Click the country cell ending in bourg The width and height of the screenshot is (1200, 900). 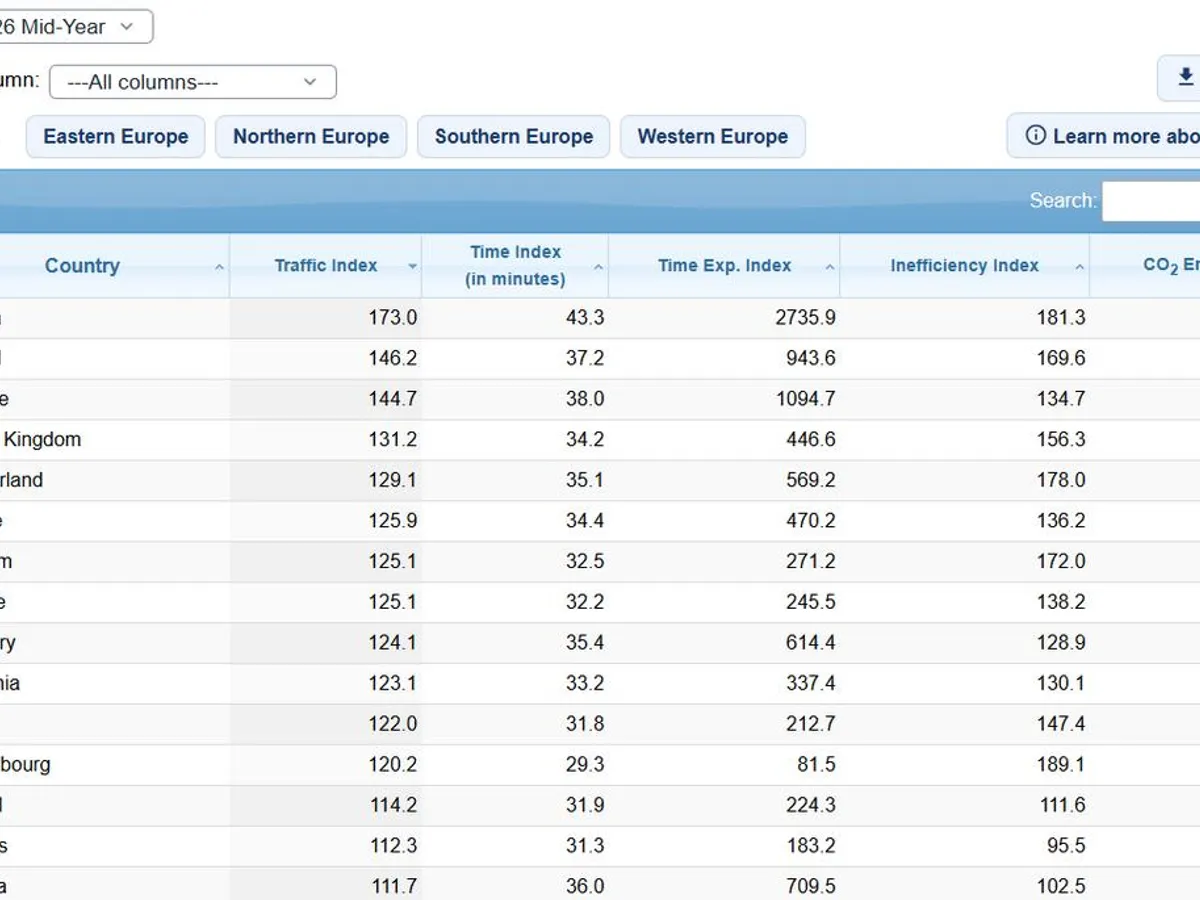[x=114, y=765]
